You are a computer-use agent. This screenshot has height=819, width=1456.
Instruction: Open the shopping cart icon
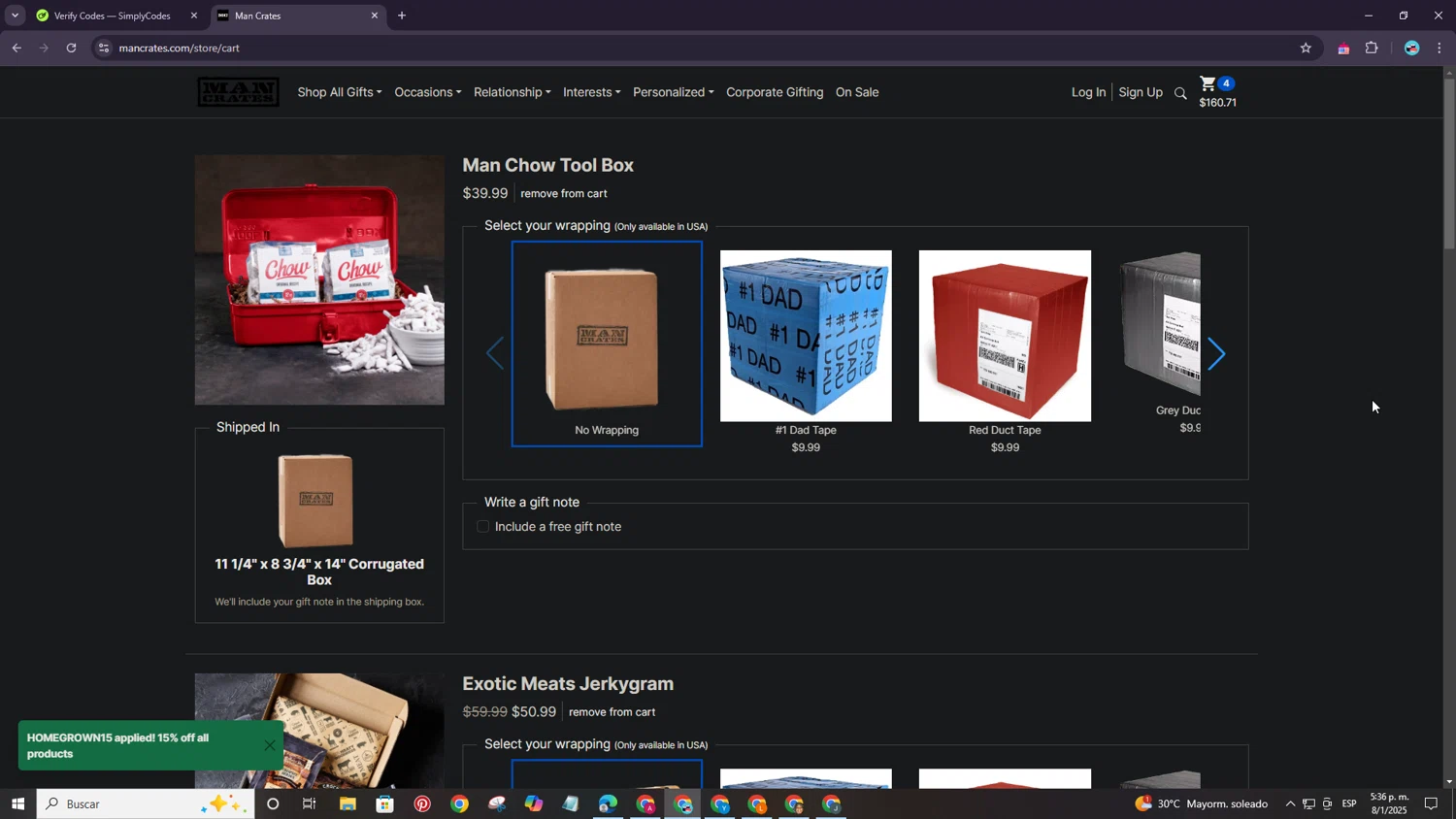pyautogui.click(x=1208, y=83)
